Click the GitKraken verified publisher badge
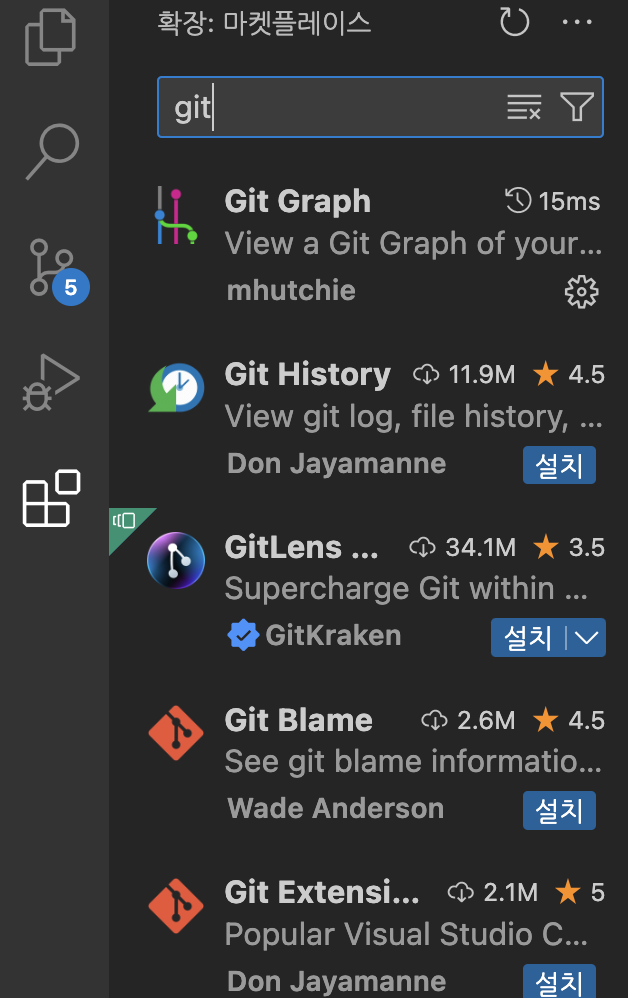The width and height of the screenshot is (628, 998). (x=243, y=635)
